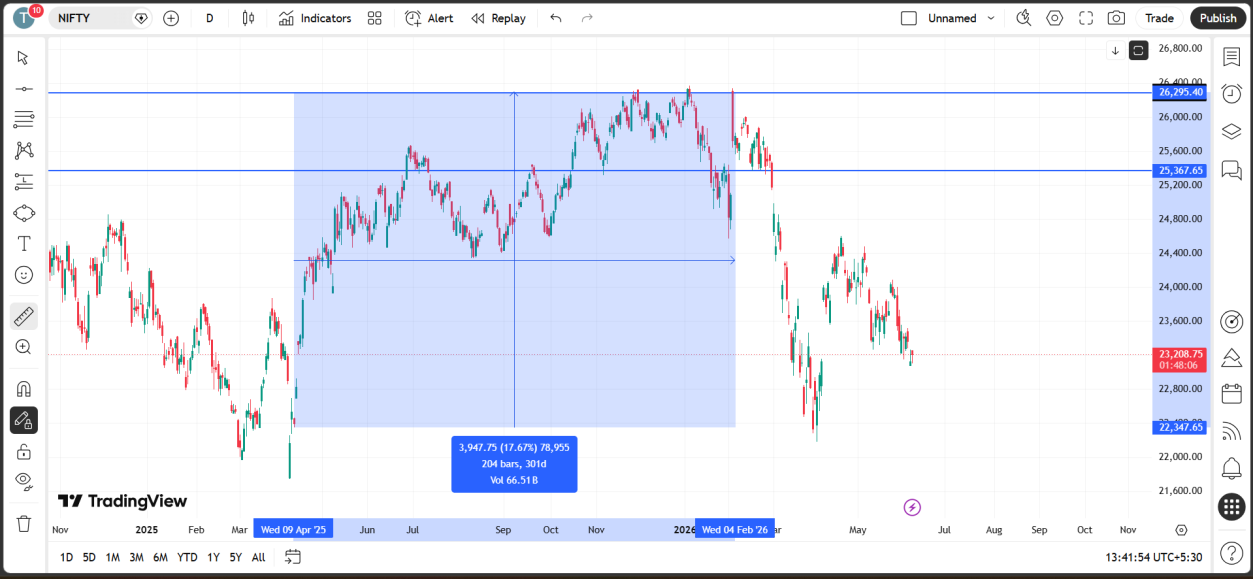Click the flash event marker on timeline
Screen dimensions: 1253x579
912,507
